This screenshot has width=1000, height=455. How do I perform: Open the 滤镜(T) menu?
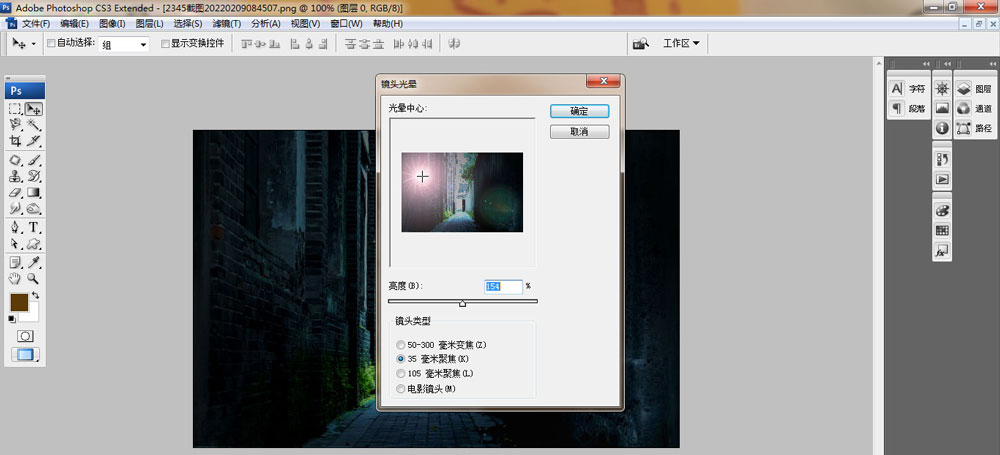(226, 24)
